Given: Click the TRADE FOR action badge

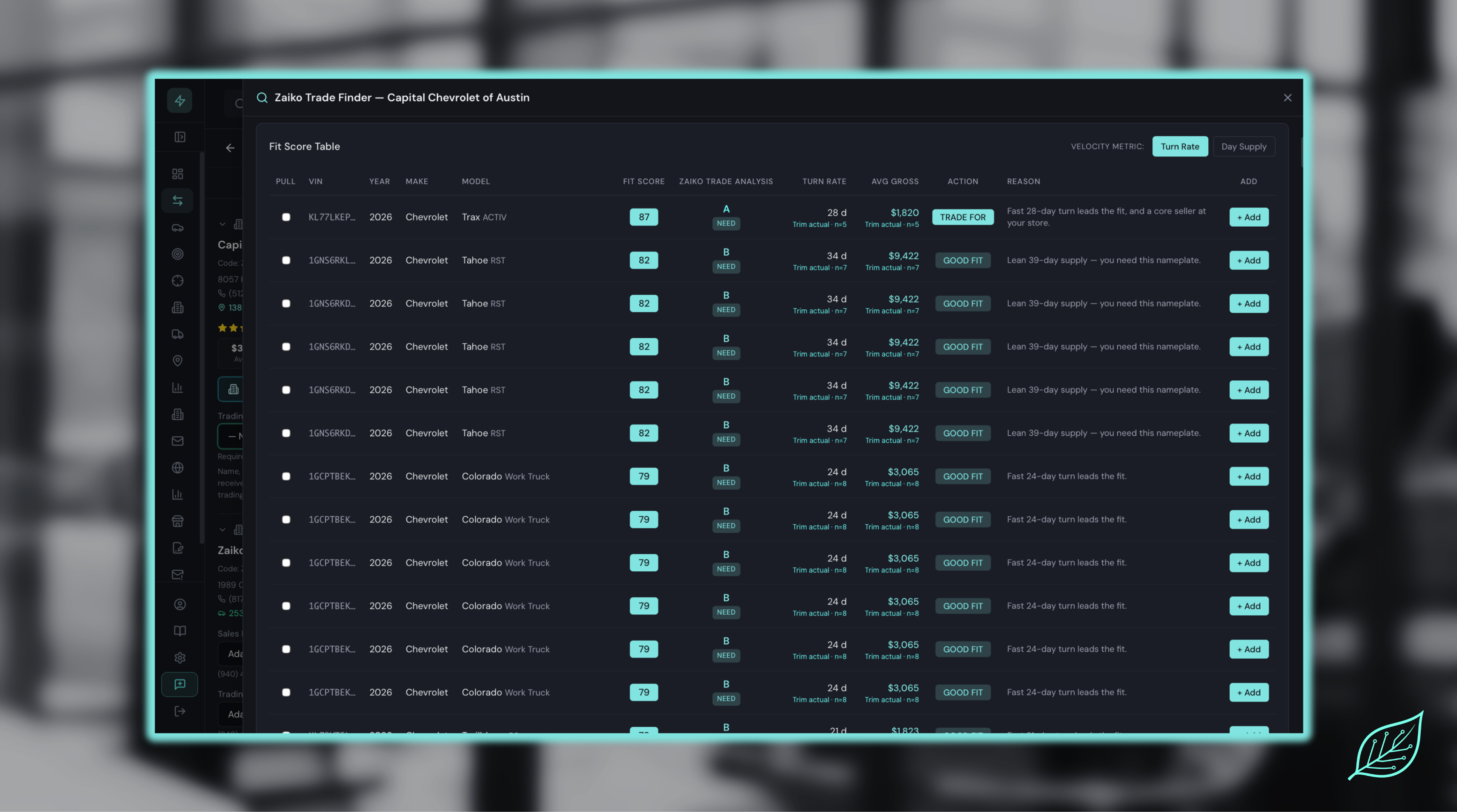Looking at the screenshot, I should pos(963,217).
